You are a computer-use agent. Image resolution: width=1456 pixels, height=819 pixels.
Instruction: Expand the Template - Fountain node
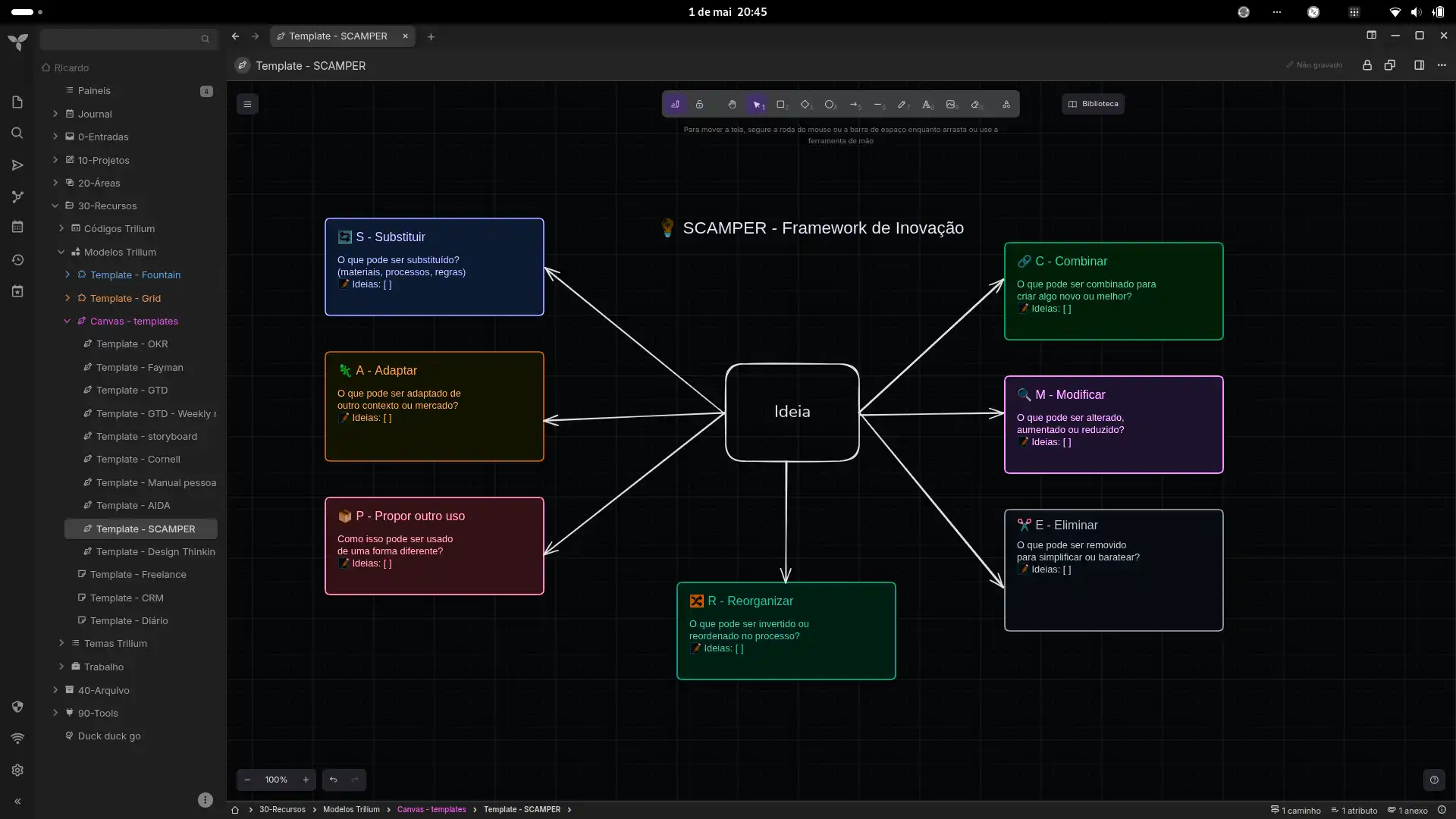coord(67,275)
